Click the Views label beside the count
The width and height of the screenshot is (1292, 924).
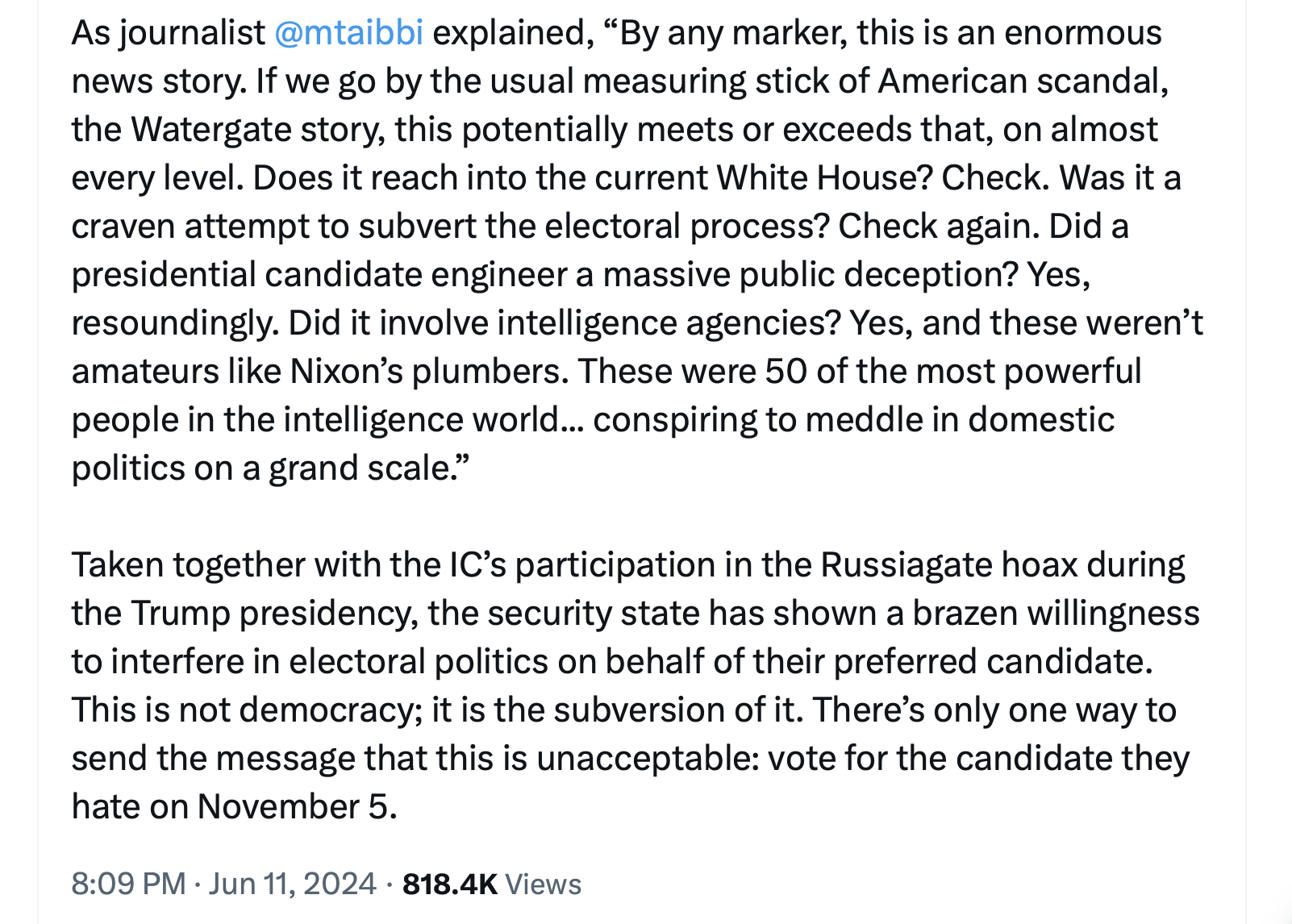543,884
